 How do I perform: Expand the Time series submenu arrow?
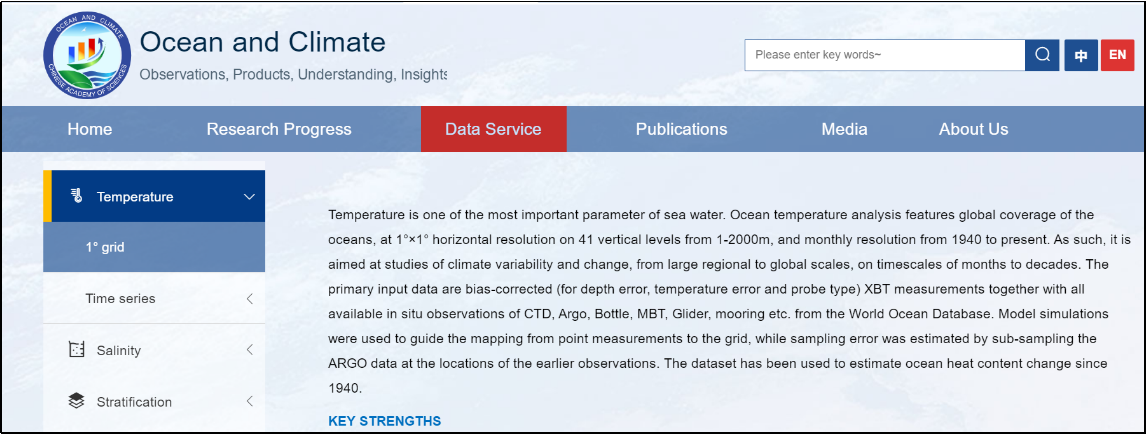click(x=249, y=298)
